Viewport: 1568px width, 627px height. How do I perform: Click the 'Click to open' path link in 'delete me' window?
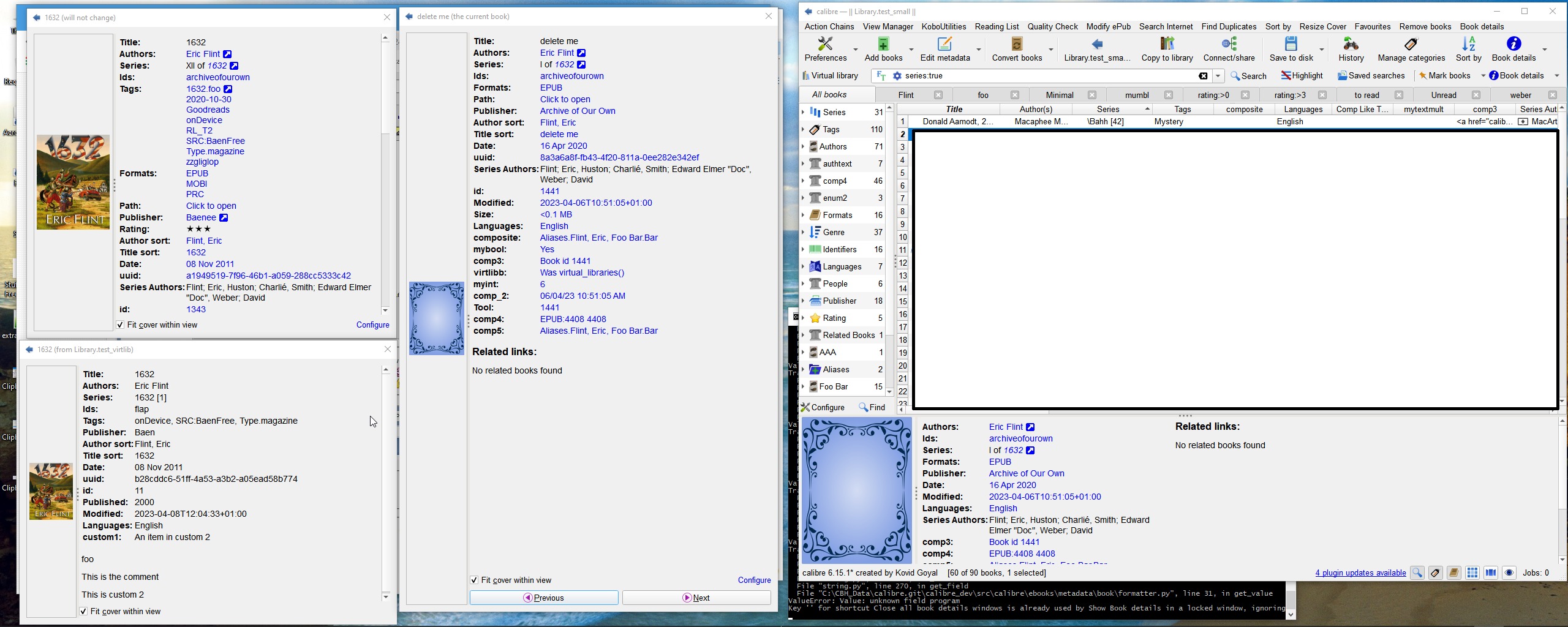(x=565, y=100)
